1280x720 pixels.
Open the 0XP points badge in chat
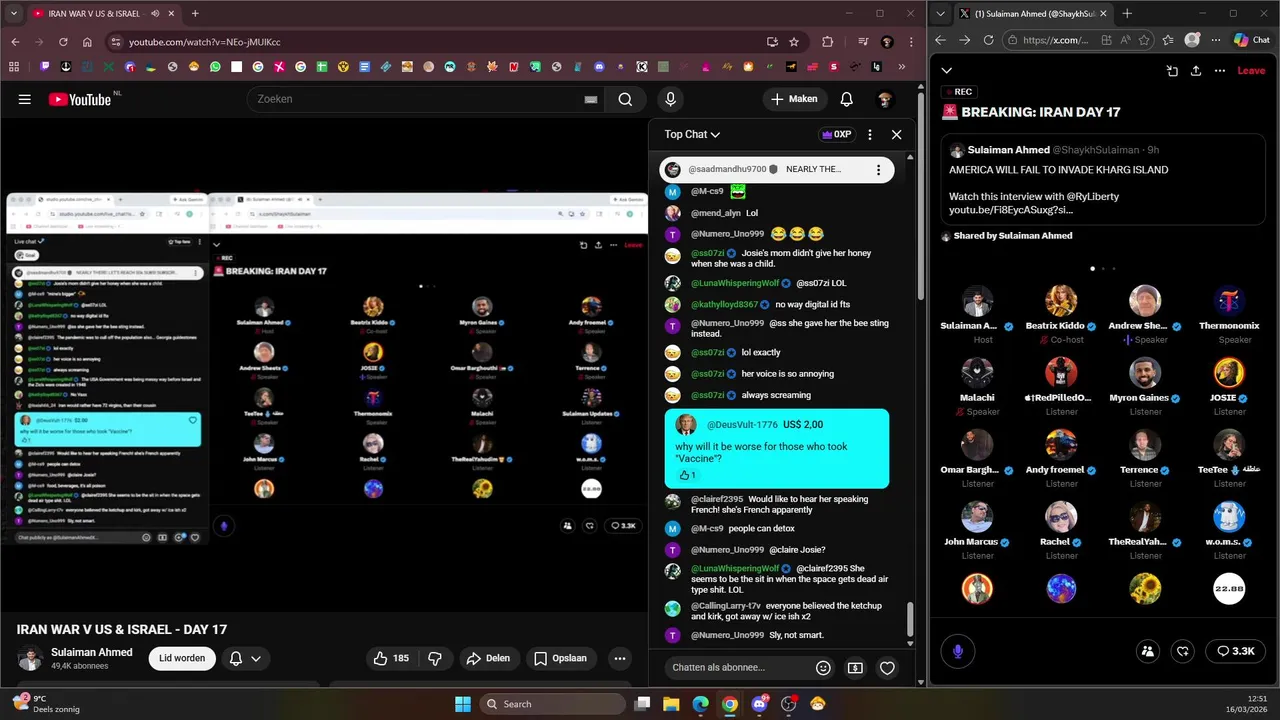[x=836, y=134]
